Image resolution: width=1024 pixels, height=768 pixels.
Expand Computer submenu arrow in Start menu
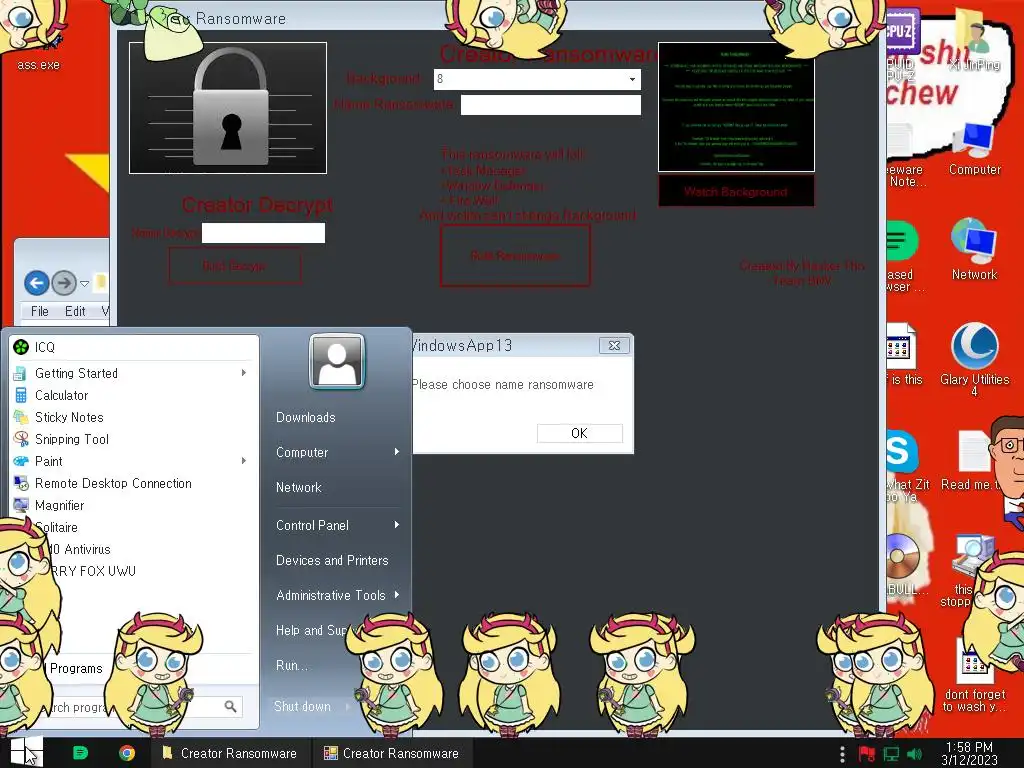point(396,452)
